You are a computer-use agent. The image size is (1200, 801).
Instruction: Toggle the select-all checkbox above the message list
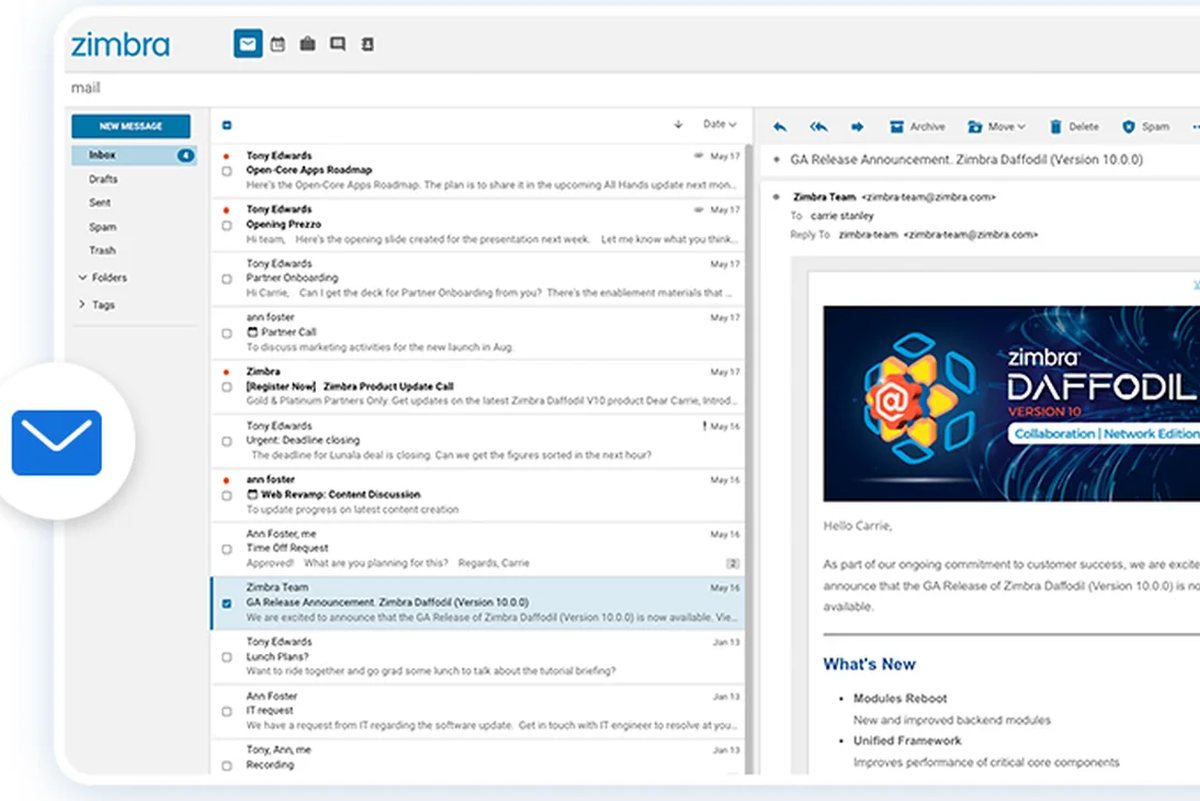coord(227,125)
